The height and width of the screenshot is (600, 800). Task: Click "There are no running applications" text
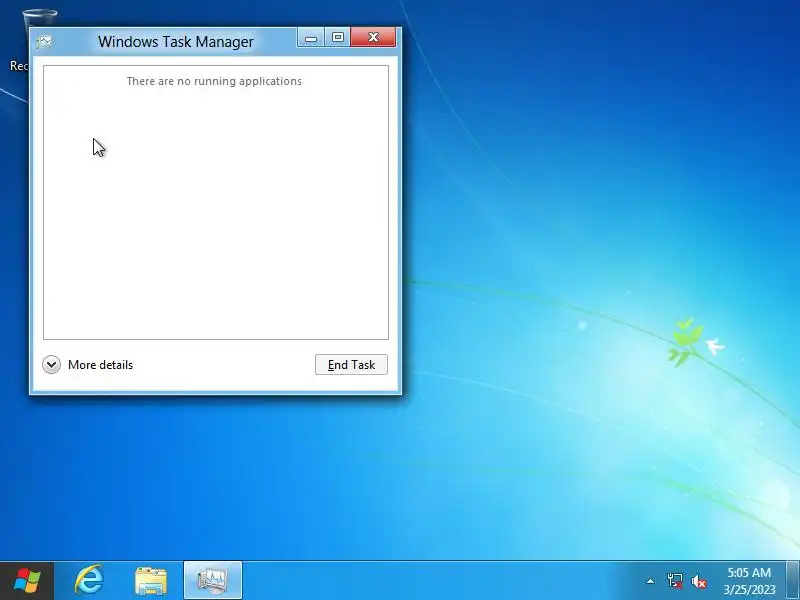(x=214, y=81)
